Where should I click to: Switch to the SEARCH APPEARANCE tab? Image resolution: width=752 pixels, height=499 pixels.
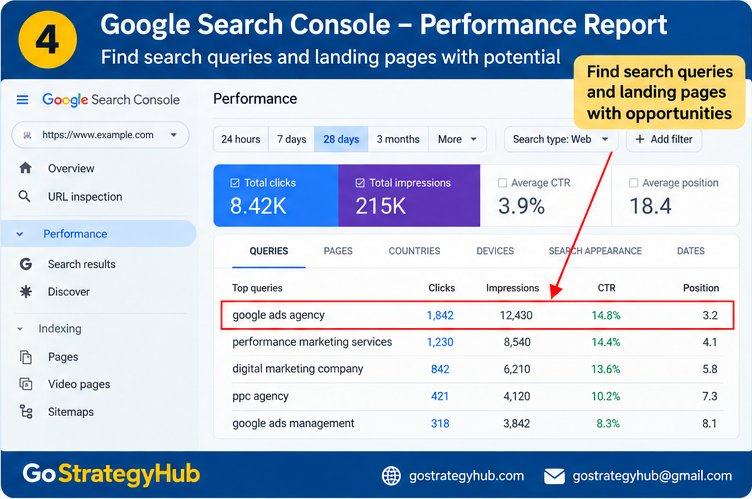coord(595,251)
